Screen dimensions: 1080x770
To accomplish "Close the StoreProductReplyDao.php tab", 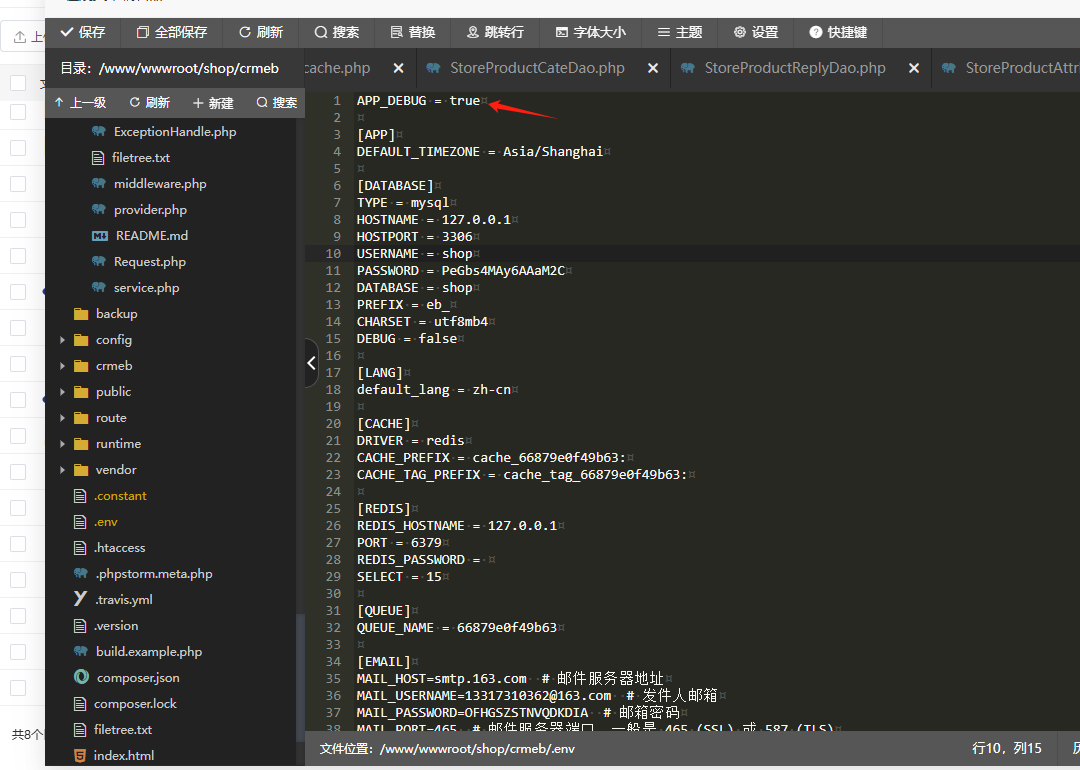I will pyautogui.click(x=913, y=68).
